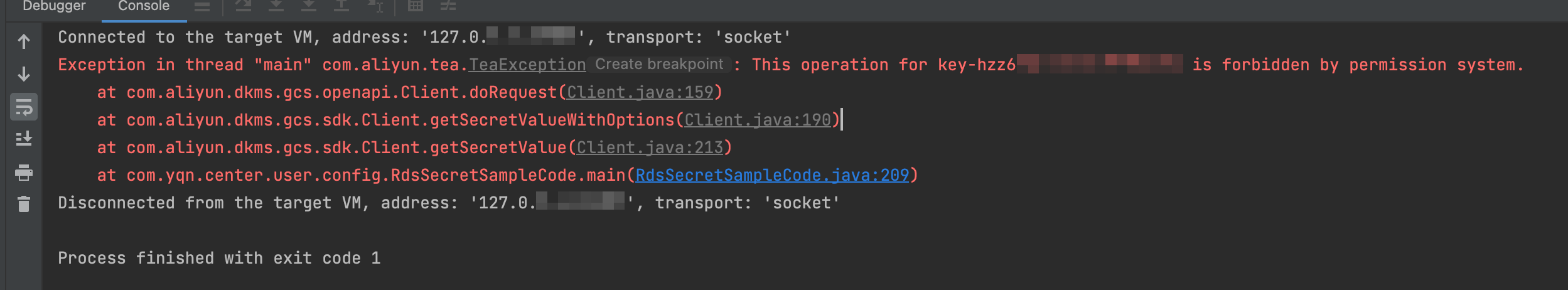The image size is (1568, 290).
Task: Open the Client.java:159 stack trace link
Action: [640, 92]
